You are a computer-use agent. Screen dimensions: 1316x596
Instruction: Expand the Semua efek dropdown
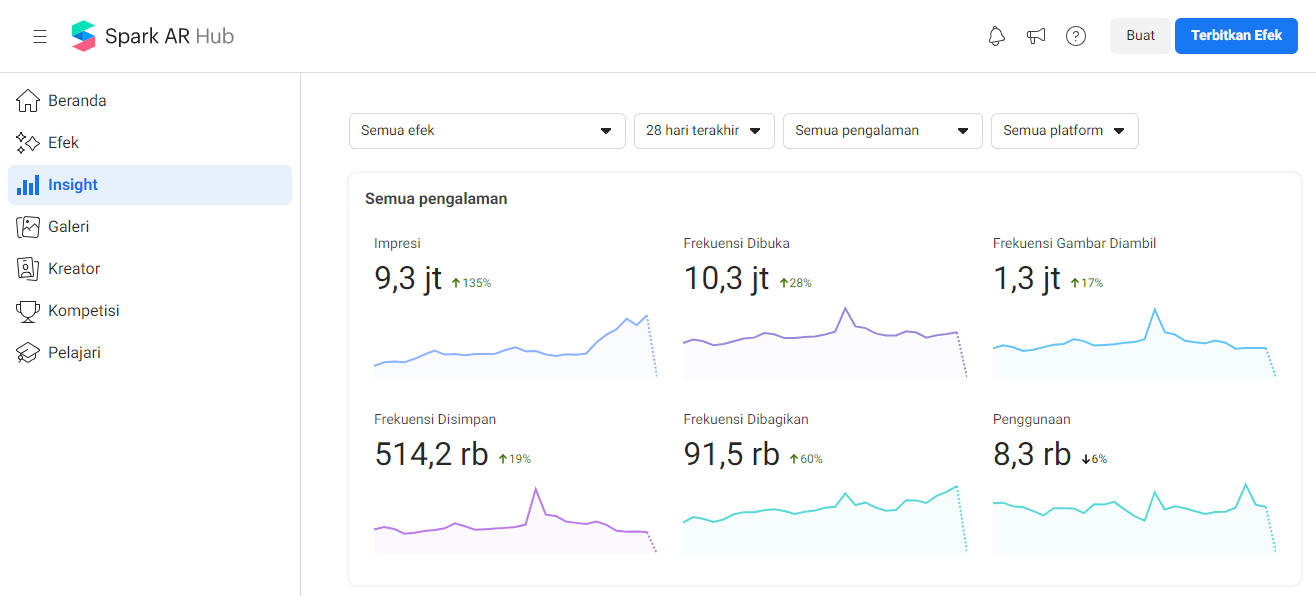[486, 131]
